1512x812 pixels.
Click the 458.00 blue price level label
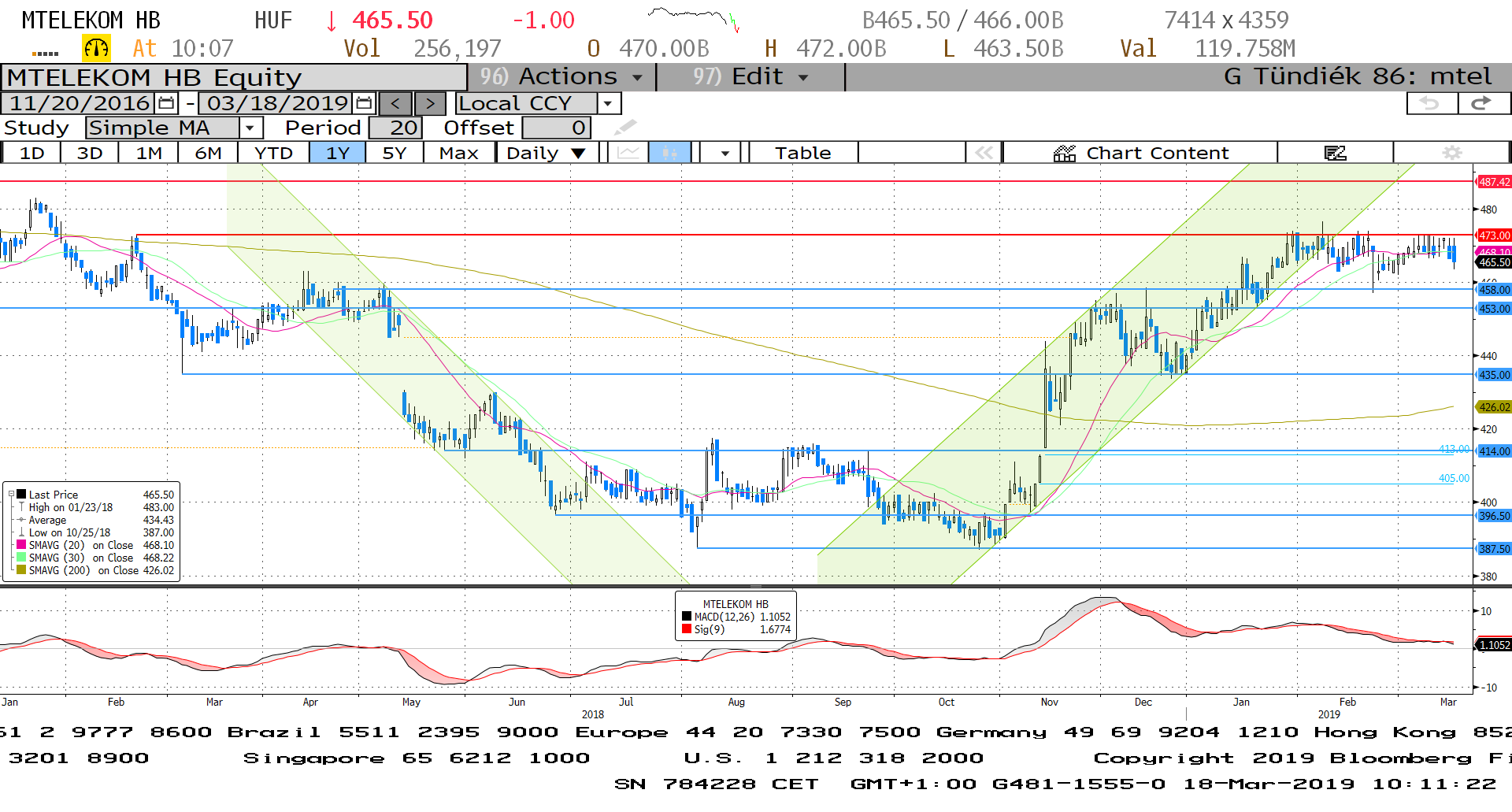[1494, 290]
